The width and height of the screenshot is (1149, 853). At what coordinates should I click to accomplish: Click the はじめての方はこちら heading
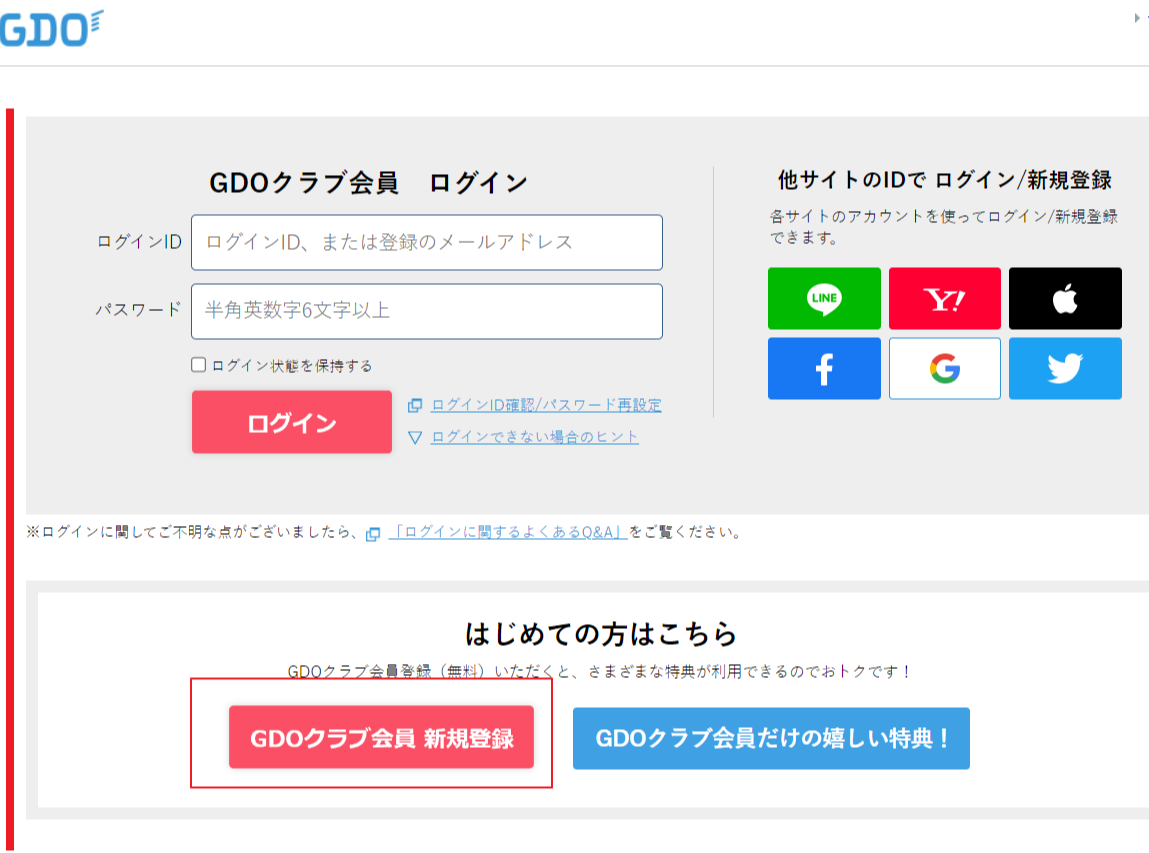tap(601, 634)
